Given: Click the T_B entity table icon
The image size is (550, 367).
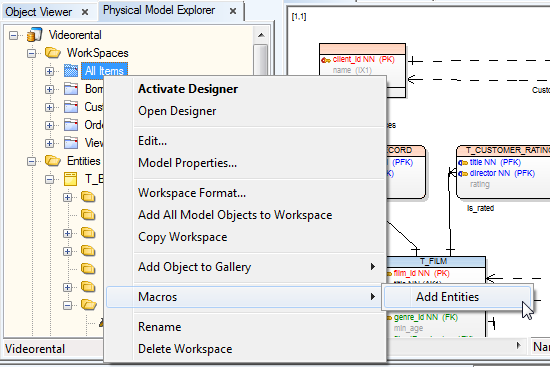Looking at the screenshot, I should [71, 179].
